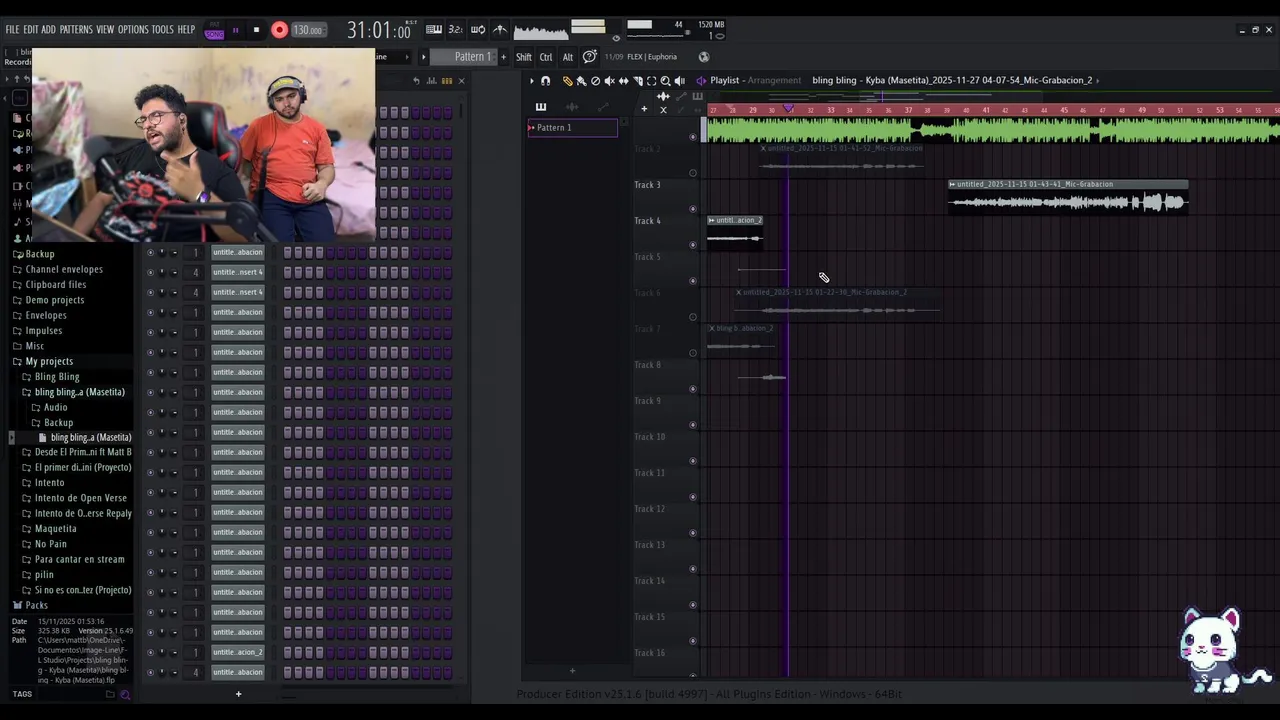
Task: Open the hint help speech-bubble icon
Action: click(589, 56)
